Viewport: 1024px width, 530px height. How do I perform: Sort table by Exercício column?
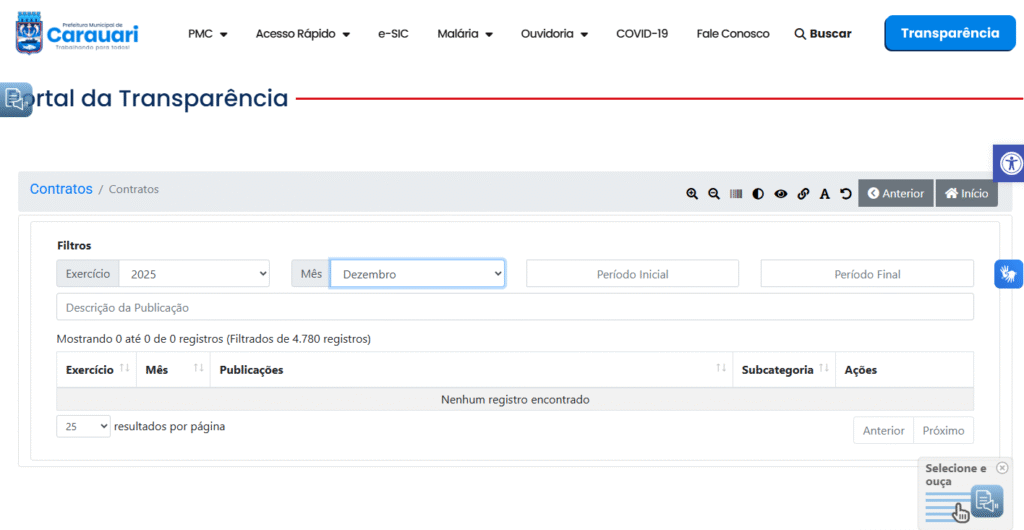(x=96, y=370)
